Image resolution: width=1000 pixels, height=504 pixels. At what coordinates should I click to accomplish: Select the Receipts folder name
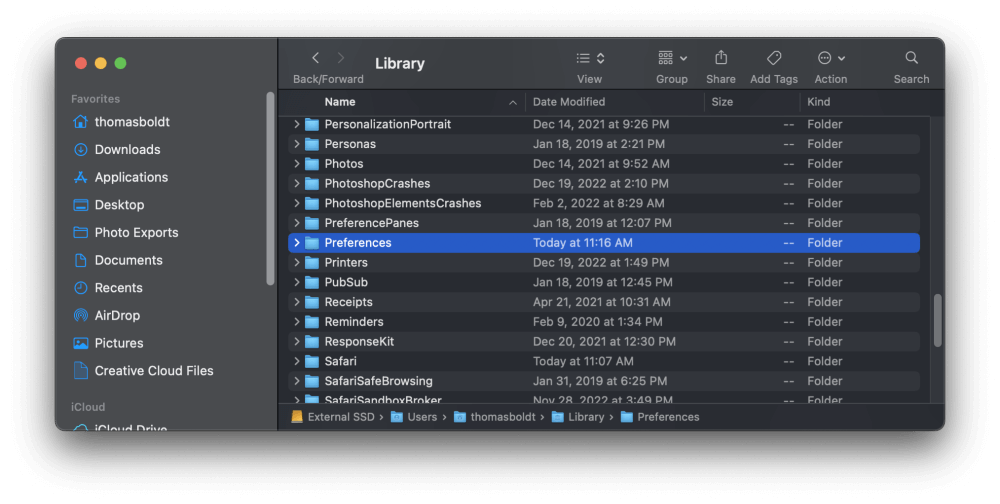coord(348,302)
